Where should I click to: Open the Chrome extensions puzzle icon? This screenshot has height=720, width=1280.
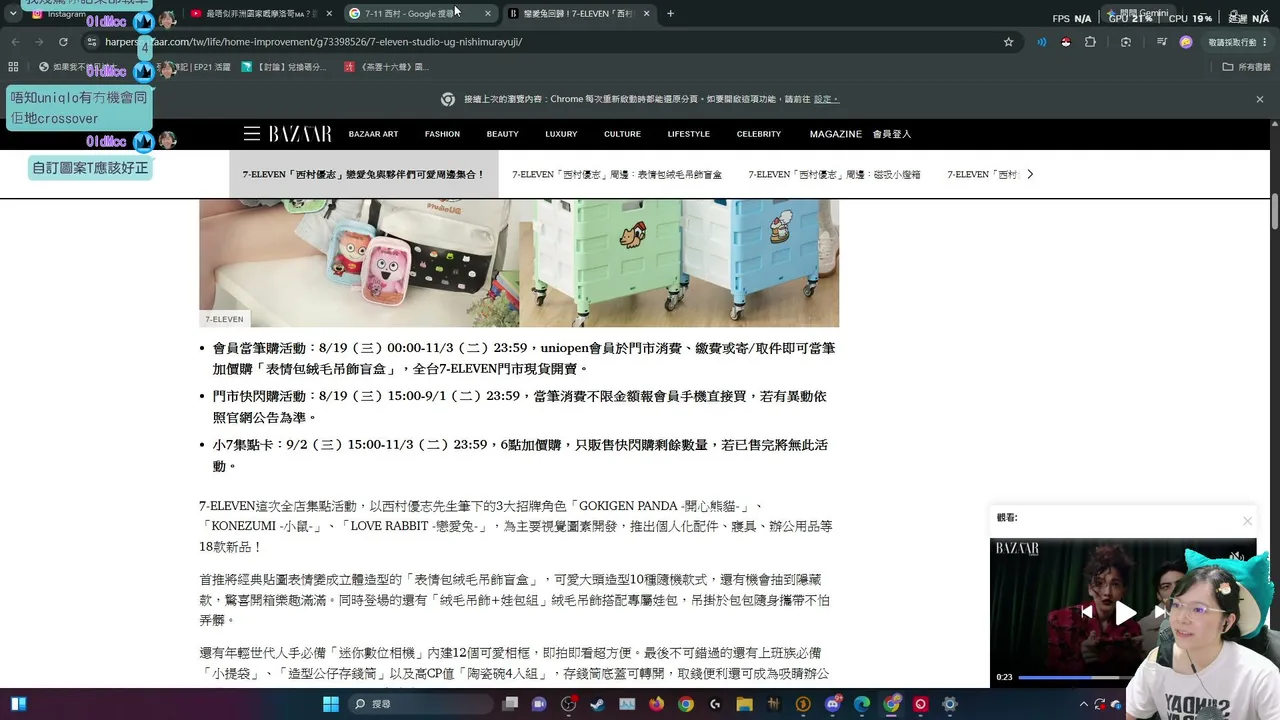(1090, 42)
